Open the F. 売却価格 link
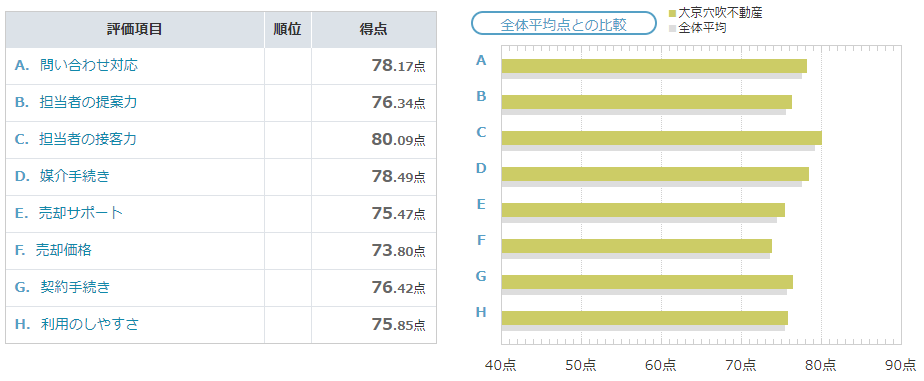Viewport: 924px width, 381px height. pyautogui.click(x=53, y=250)
